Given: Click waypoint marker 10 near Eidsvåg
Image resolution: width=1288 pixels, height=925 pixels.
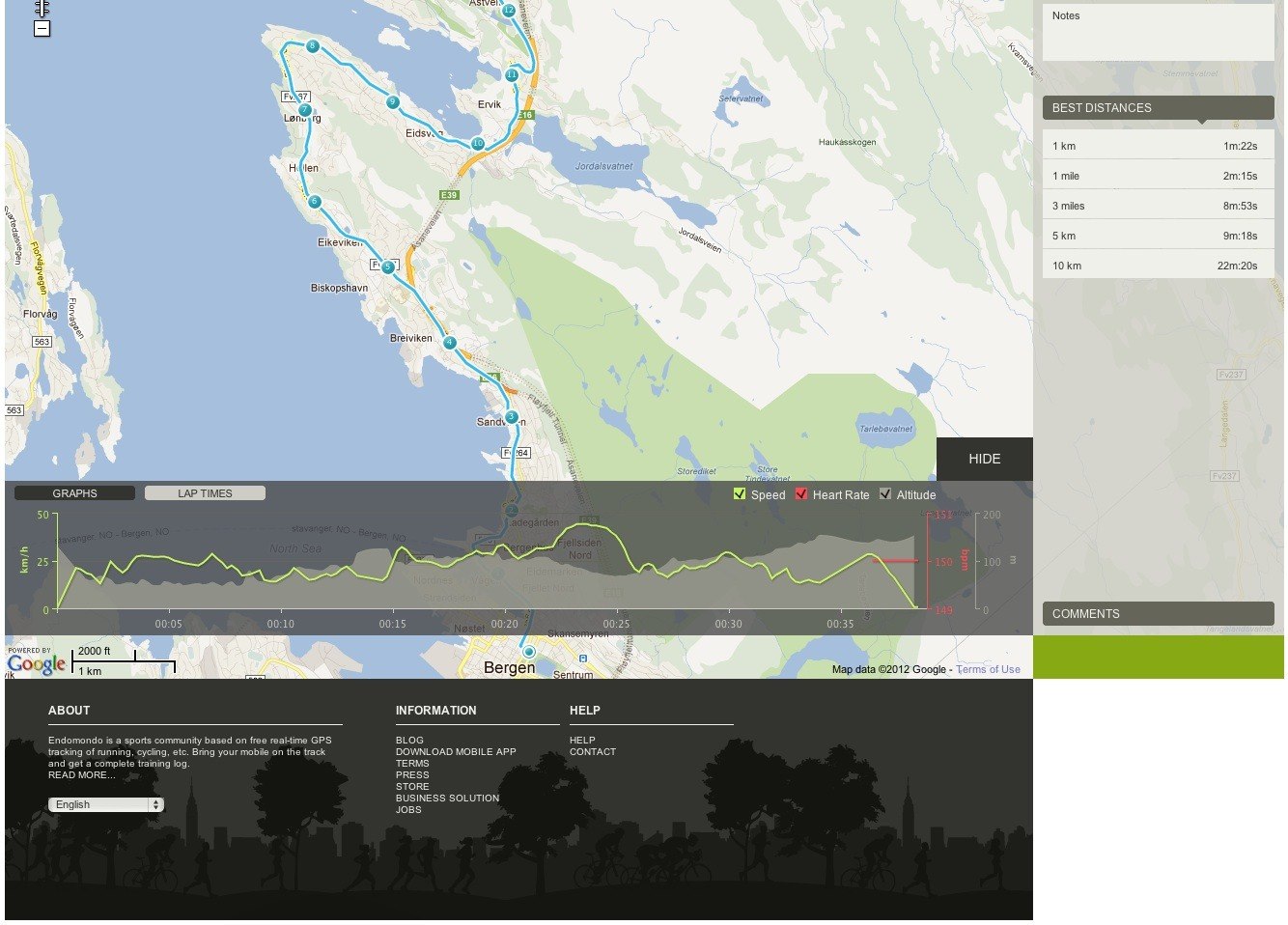Looking at the screenshot, I should [477, 141].
